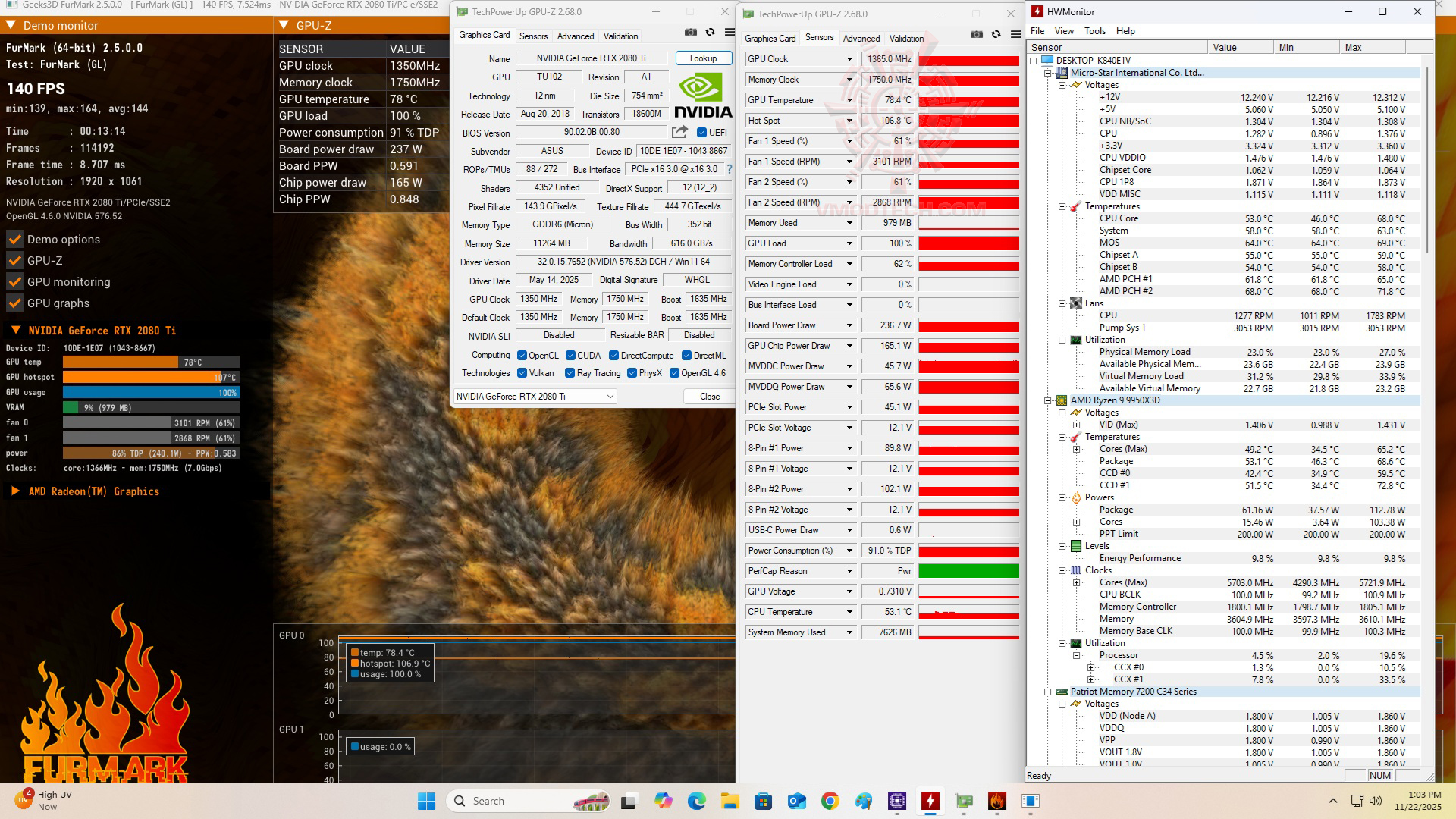
Task: Click the GPU-Z refresh icon
Action: tap(710, 32)
